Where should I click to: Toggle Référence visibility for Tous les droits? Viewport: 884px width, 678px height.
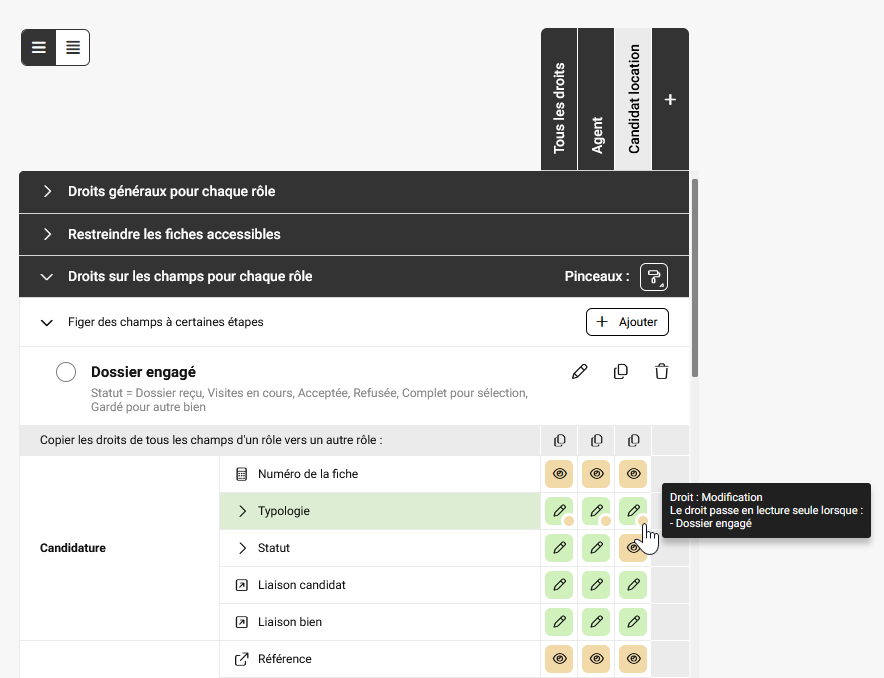[x=559, y=659]
